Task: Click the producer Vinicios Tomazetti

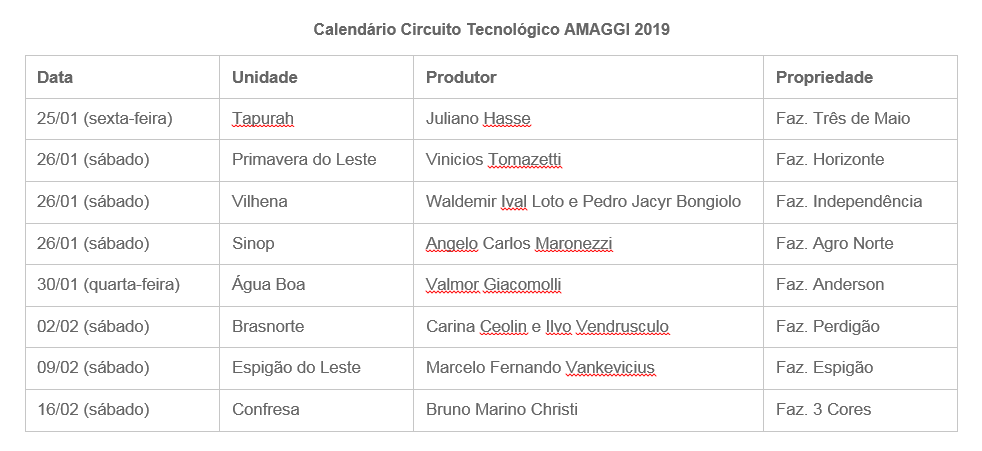Action: [x=494, y=160]
